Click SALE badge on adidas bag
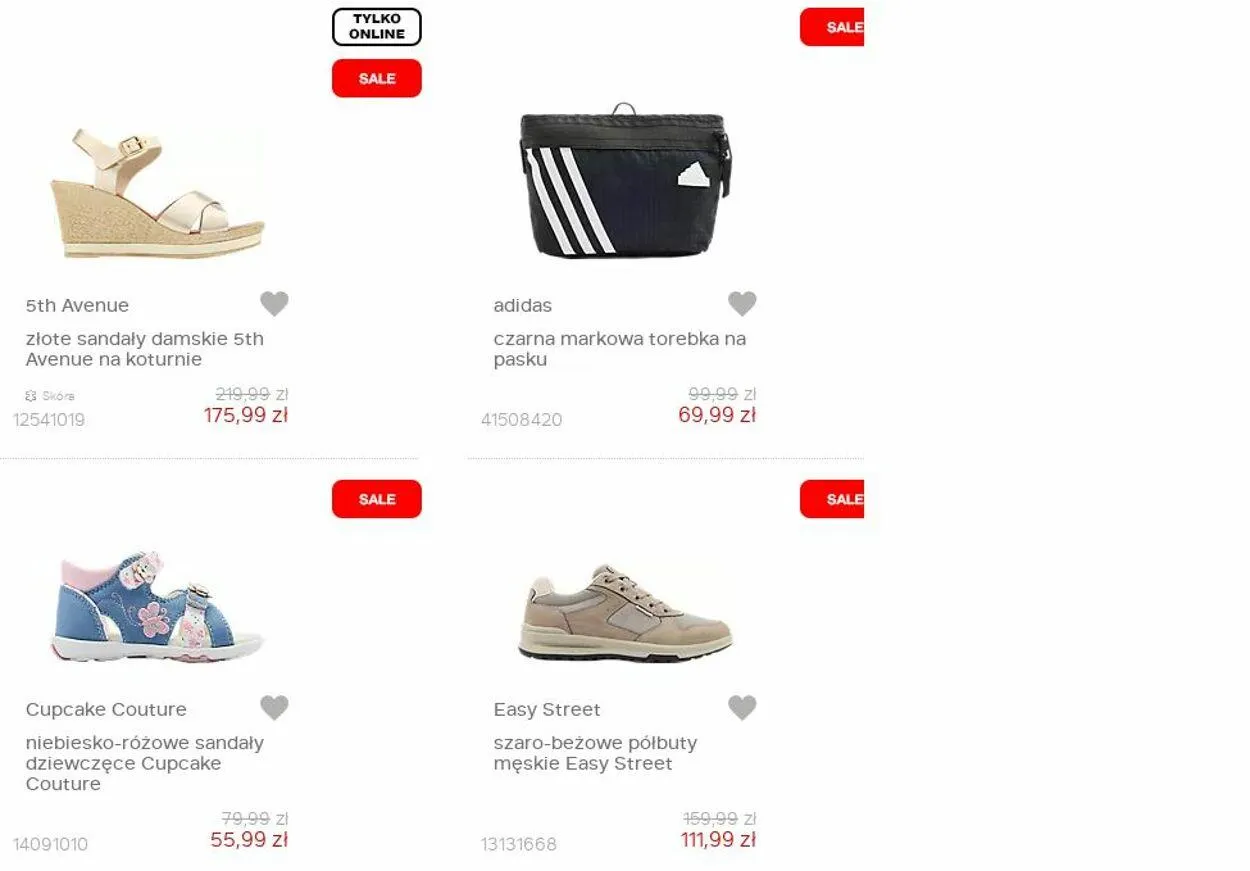1250x871 pixels. [832, 27]
